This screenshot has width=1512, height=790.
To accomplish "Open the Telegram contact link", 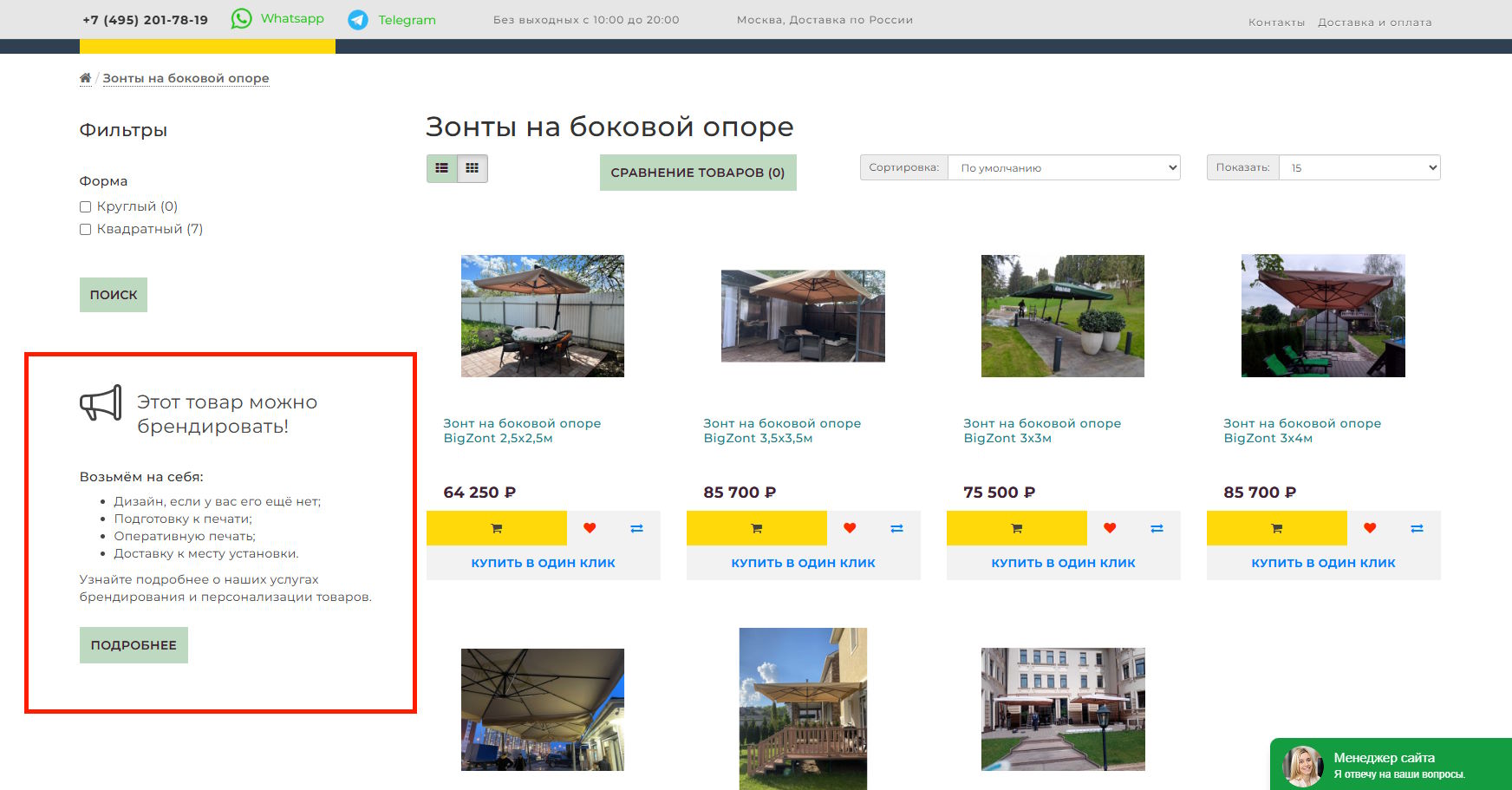I will coord(406,20).
